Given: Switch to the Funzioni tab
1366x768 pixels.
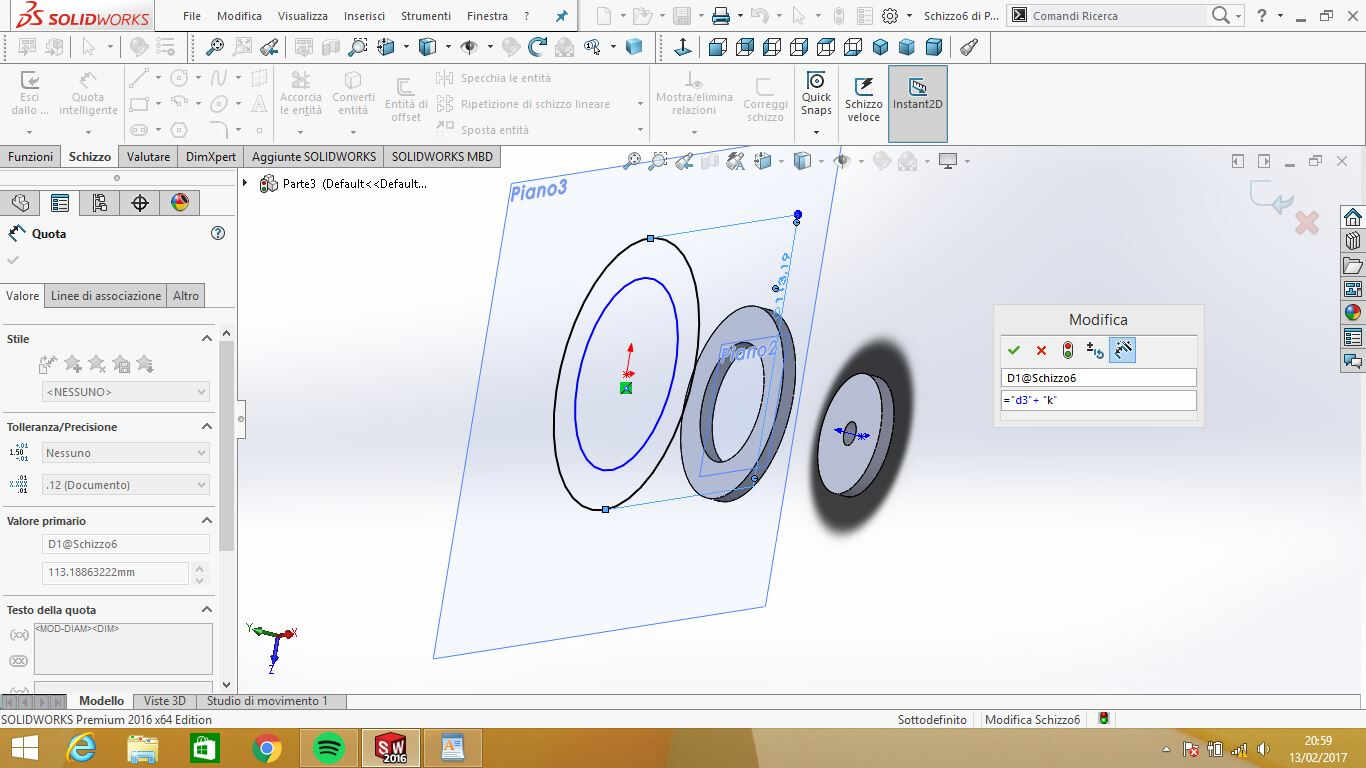Looking at the screenshot, I should pos(31,157).
